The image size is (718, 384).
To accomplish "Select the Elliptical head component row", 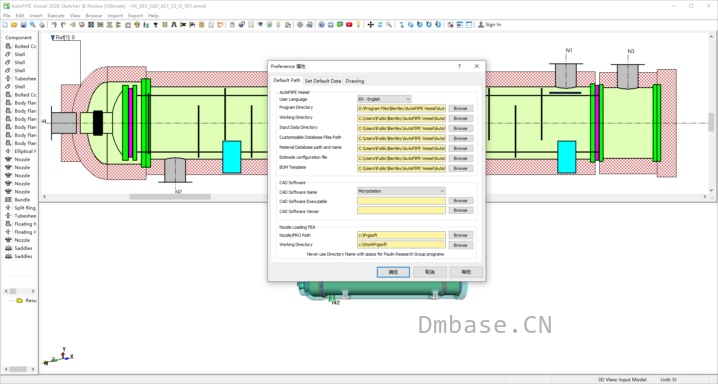I will 21,151.
